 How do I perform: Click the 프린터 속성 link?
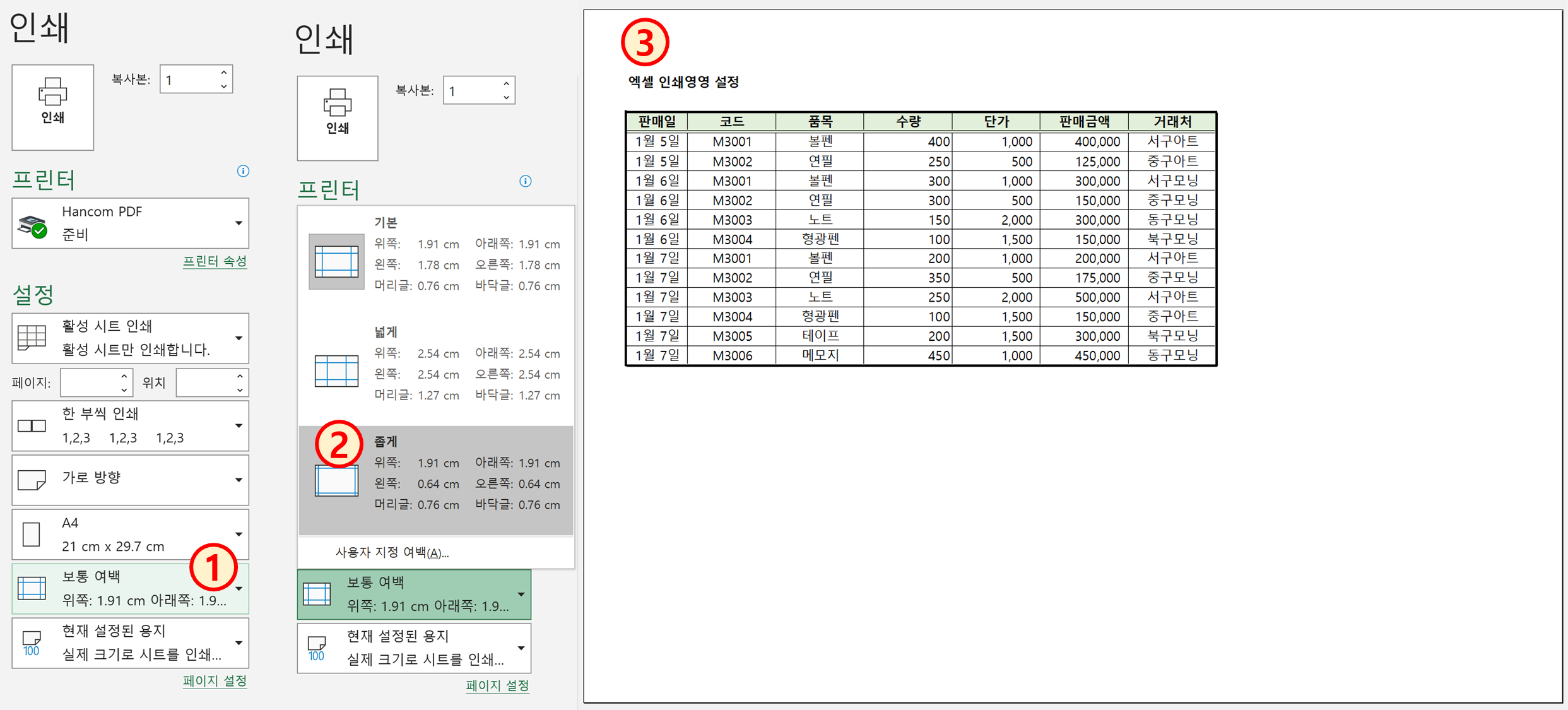coord(215,261)
